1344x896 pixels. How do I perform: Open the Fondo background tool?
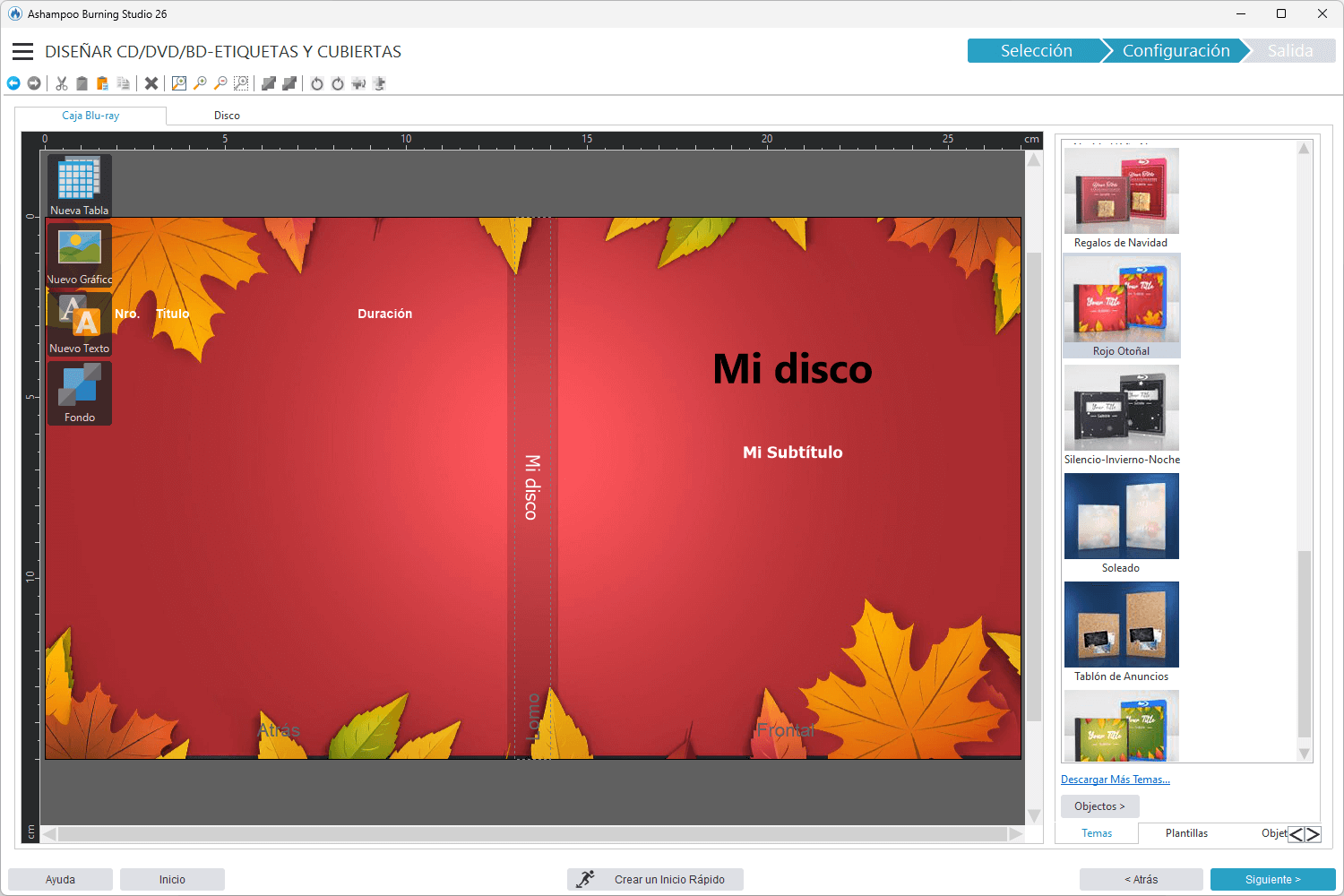(x=79, y=392)
